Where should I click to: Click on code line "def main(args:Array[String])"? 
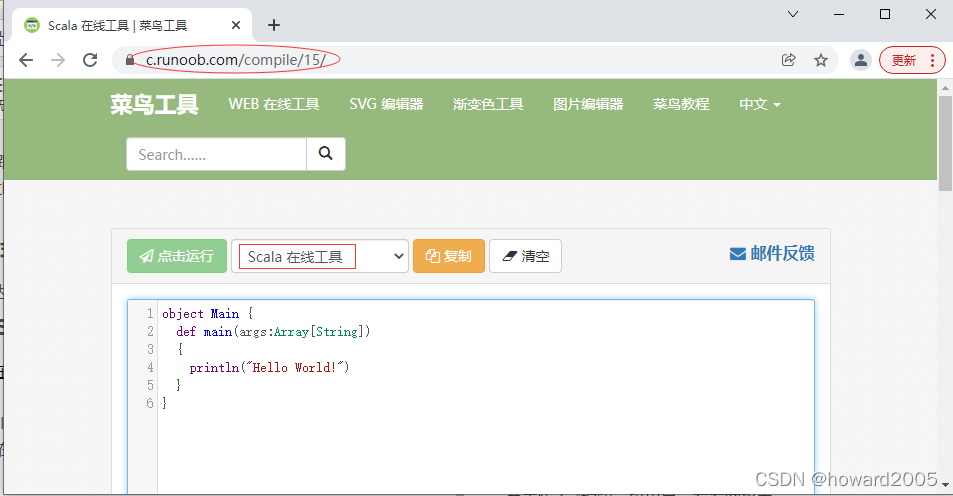pyautogui.click(x=273, y=331)
